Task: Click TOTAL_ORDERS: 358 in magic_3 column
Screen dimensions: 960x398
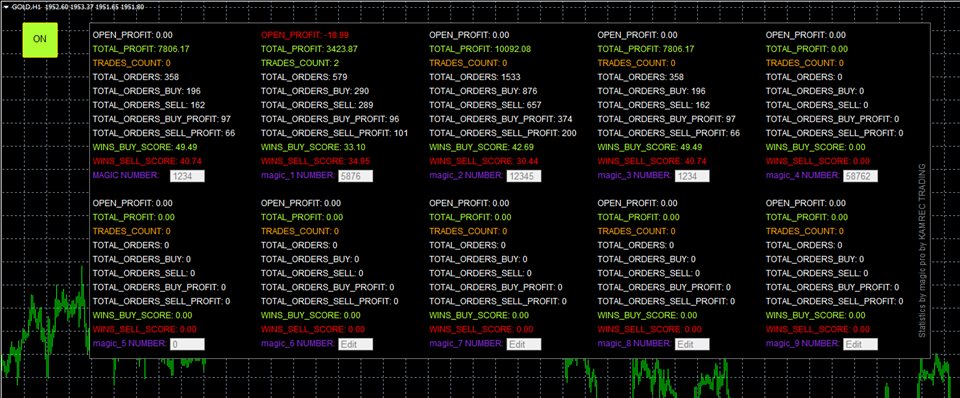Action: (641, 77)
